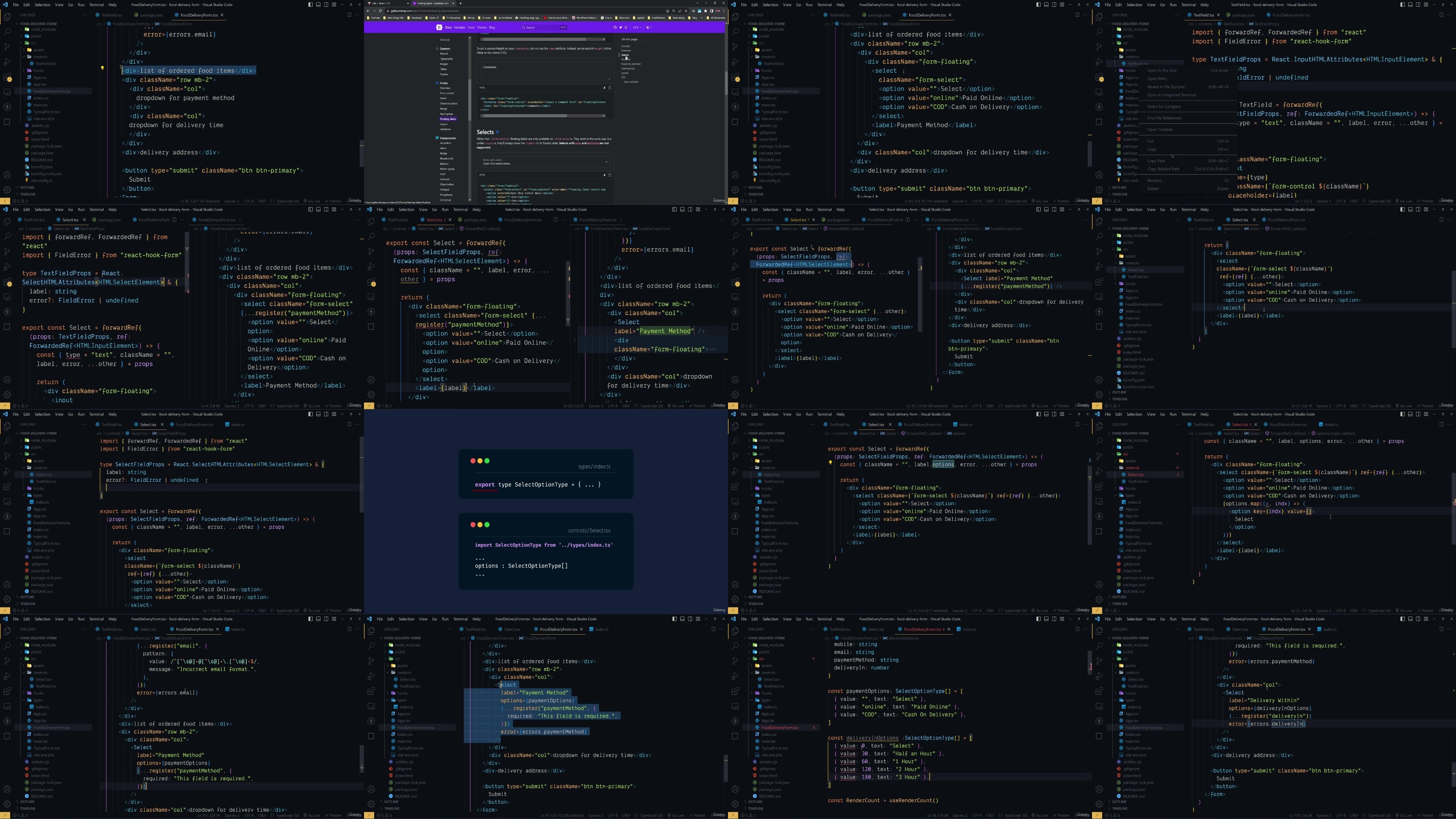The image size is (1456, 819).
Task: Click StackBlitz lightning icon above the textarea HTML snippet
Action: point(605,88)
